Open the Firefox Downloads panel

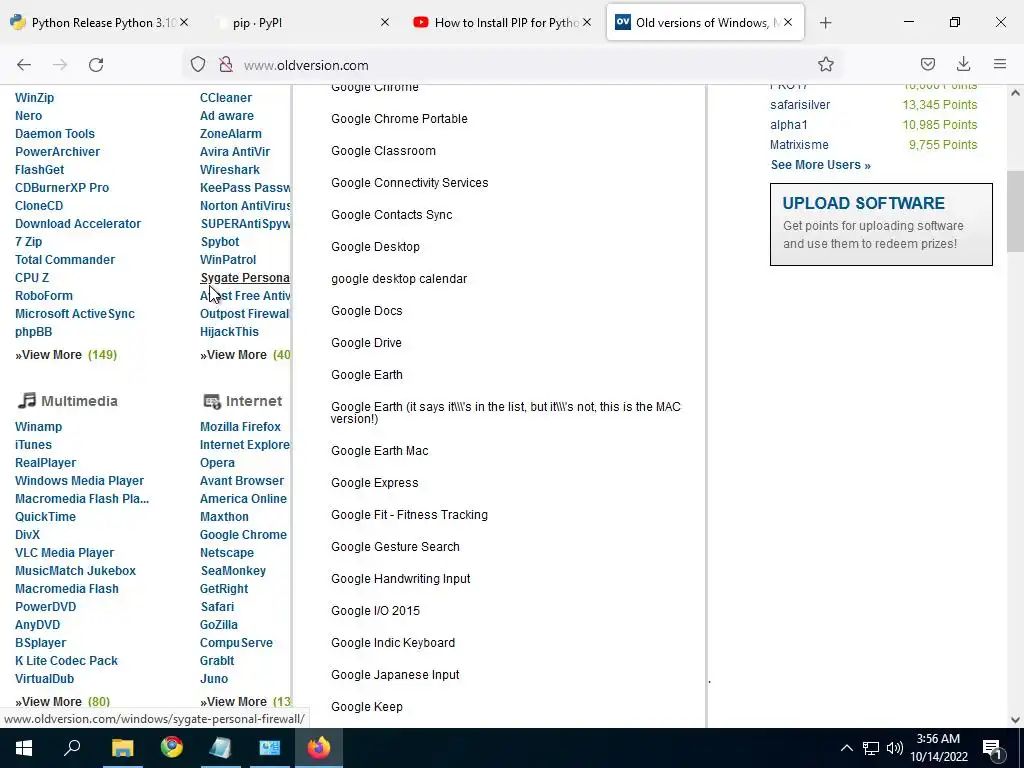[x=963, y=64]
